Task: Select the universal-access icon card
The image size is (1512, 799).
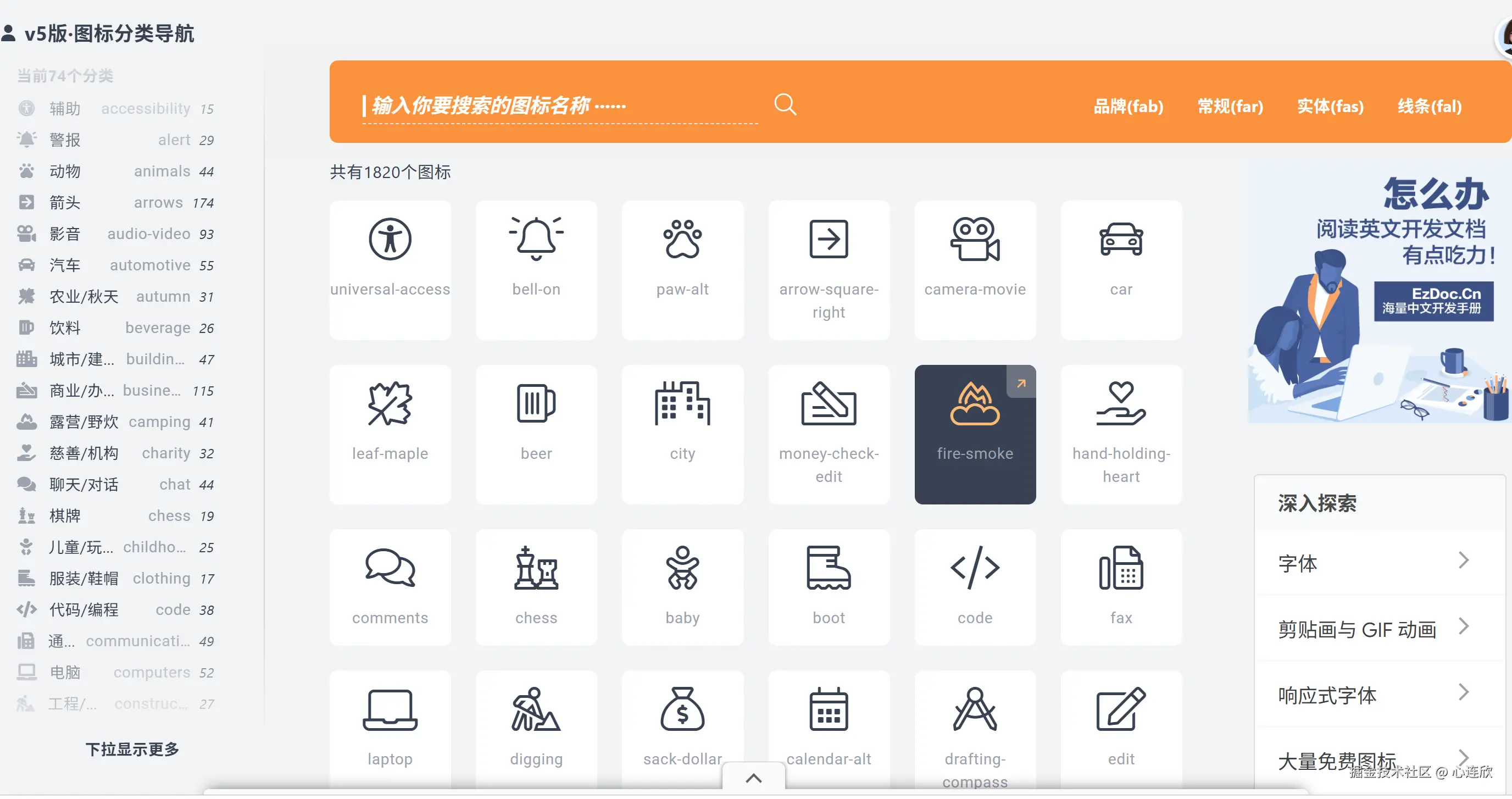Action: coord(390,269)
